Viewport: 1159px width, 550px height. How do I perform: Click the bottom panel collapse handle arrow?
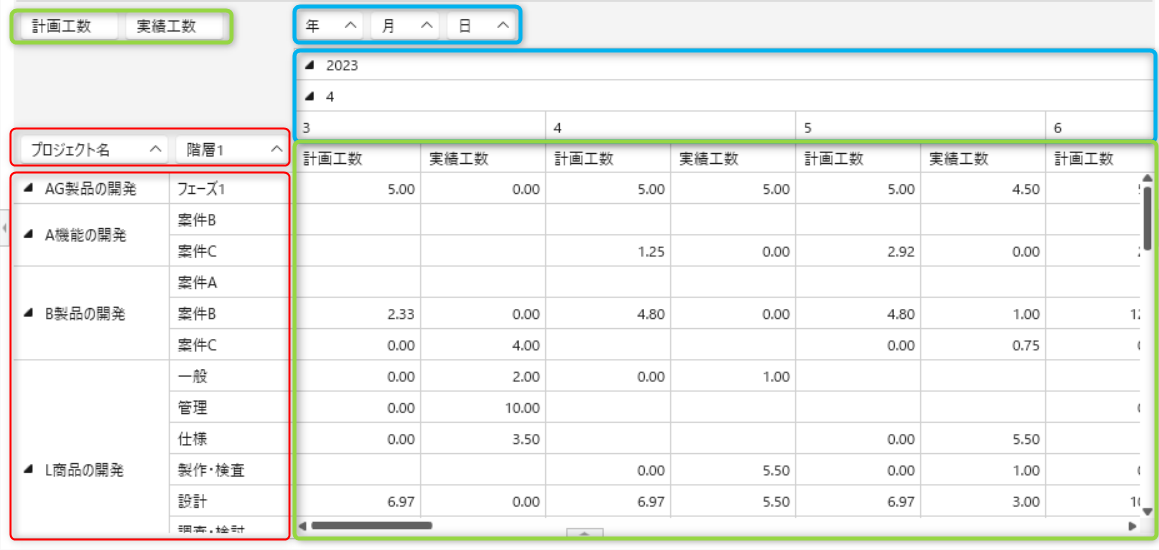(585, 535)
